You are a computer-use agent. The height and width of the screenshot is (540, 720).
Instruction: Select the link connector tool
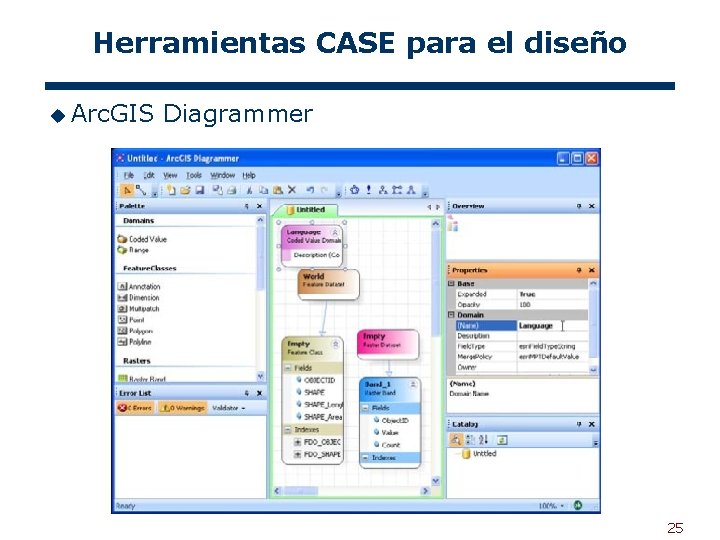pos(141,190)
